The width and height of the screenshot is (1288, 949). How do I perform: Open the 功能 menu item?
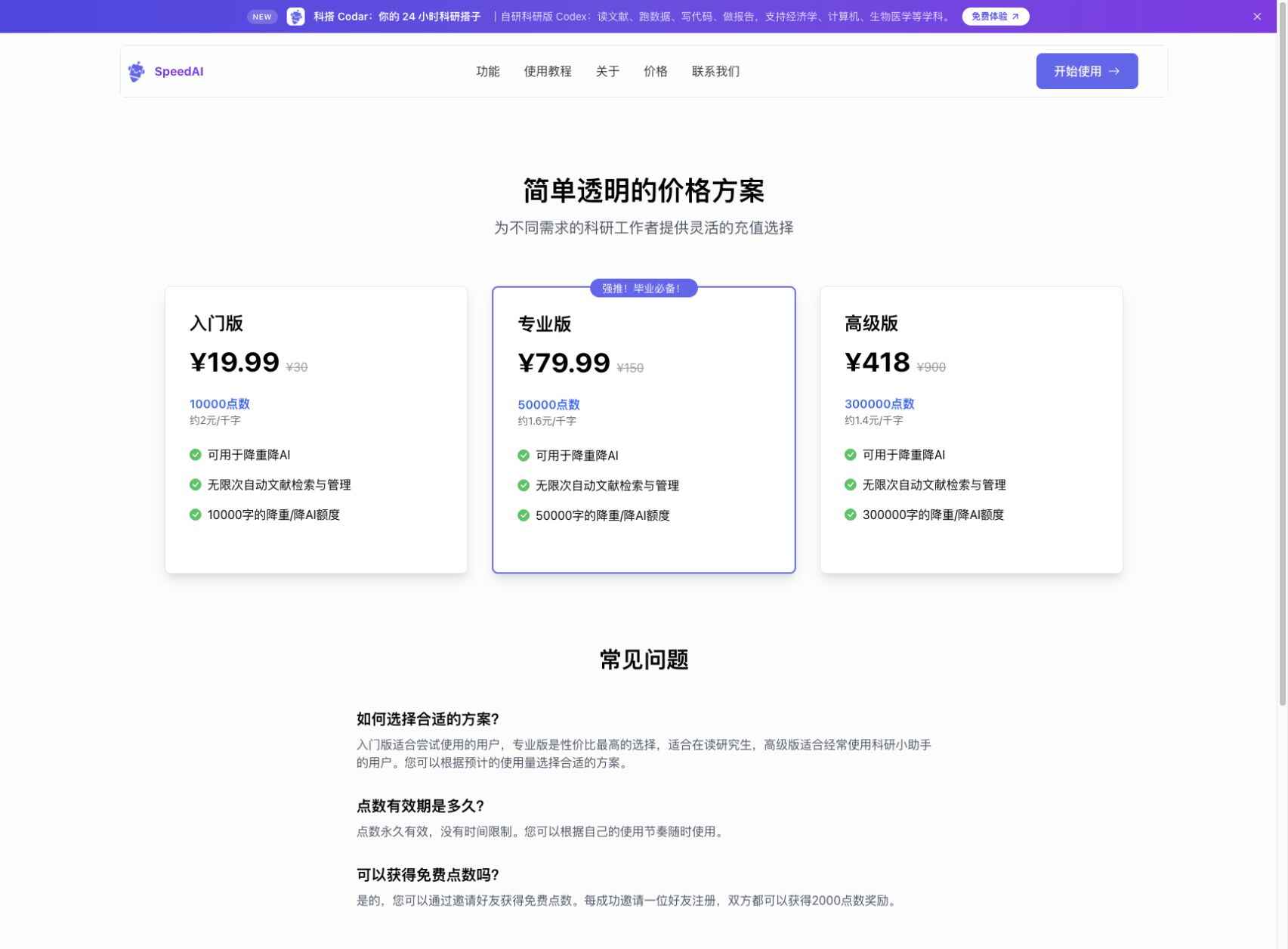(488, 71)
